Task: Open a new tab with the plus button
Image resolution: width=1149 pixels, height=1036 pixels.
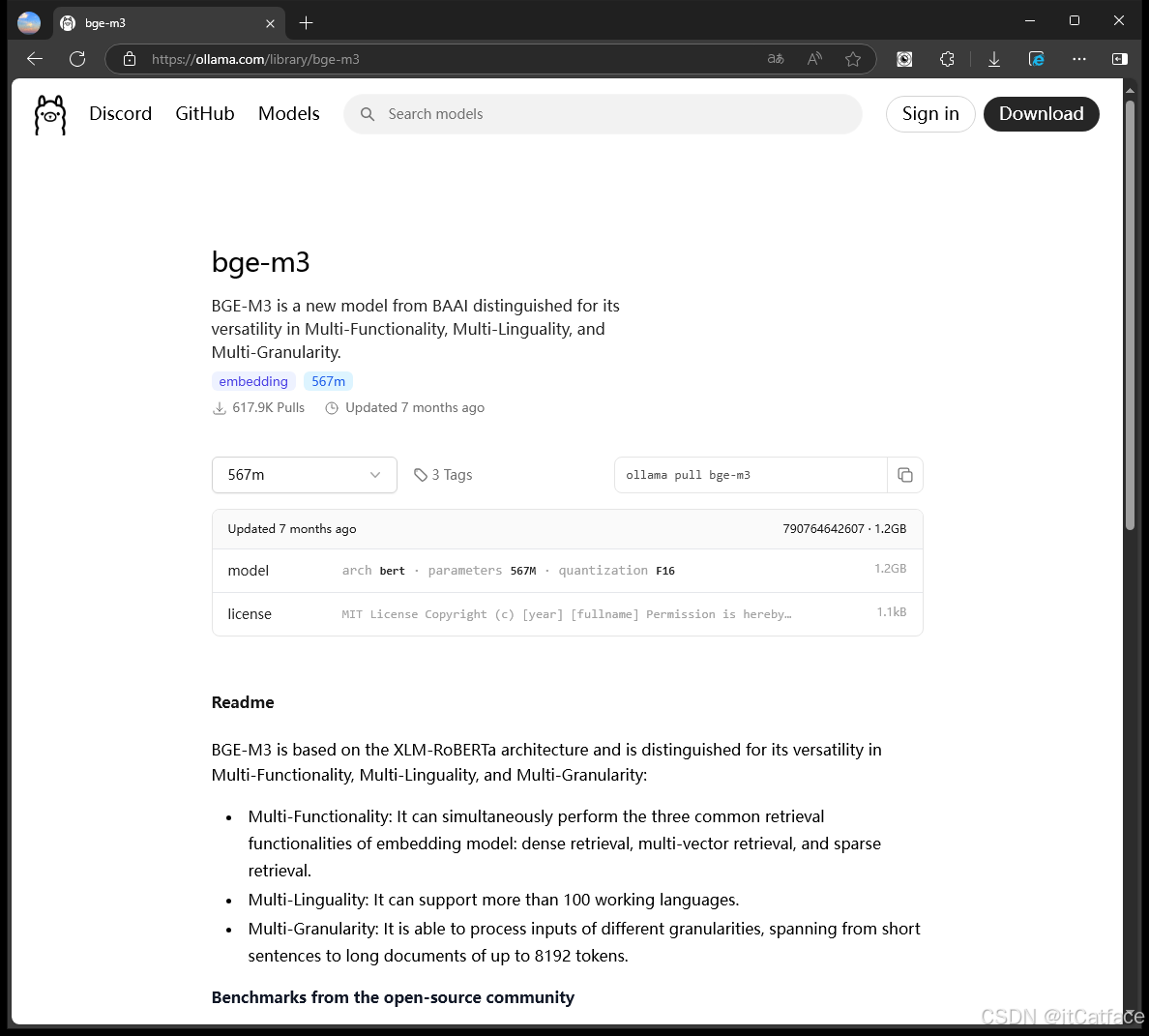Action: [x=307, y=22]
